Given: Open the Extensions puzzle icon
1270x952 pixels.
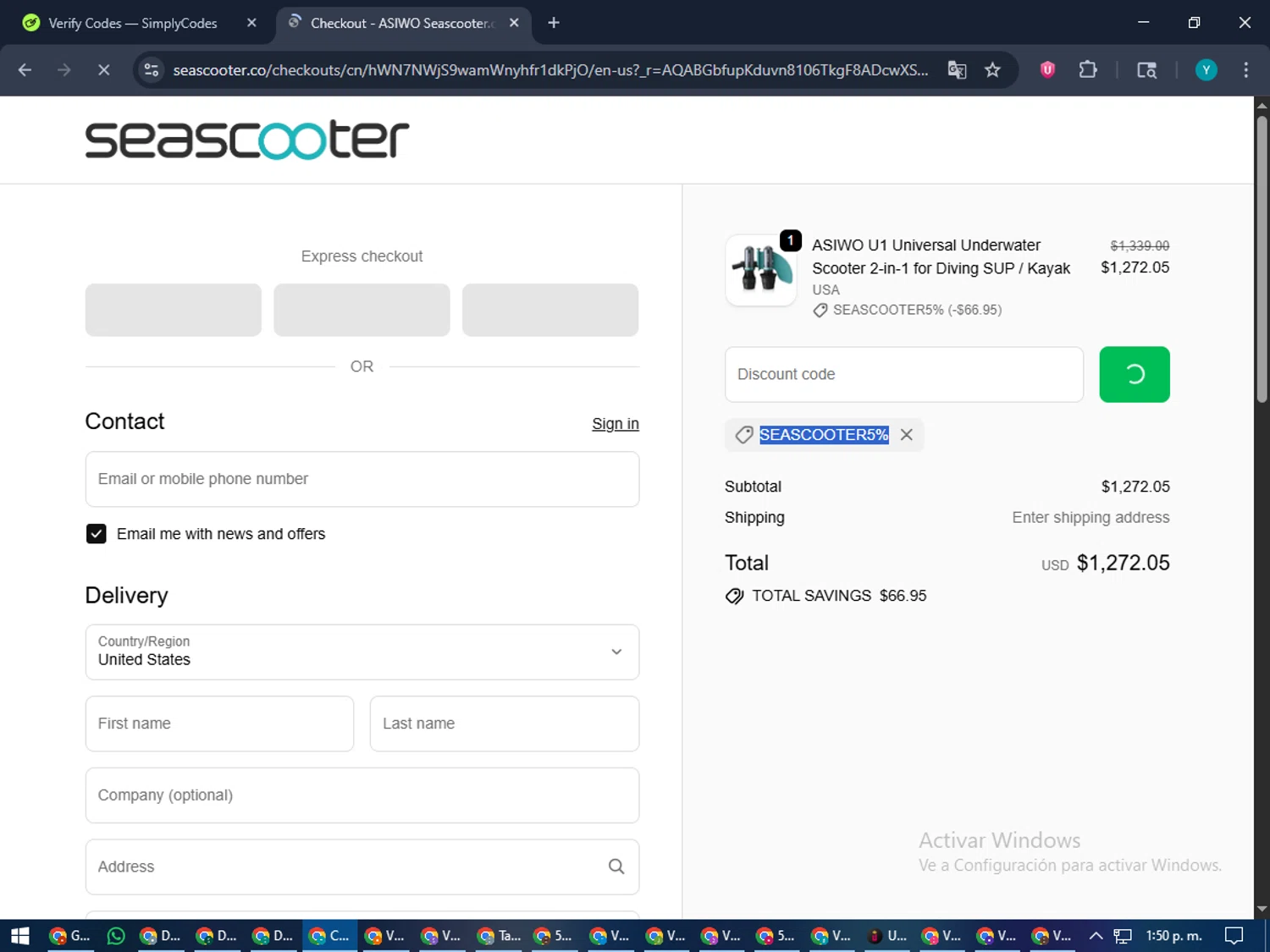Looking at the screenshot, I should 1088,70.
